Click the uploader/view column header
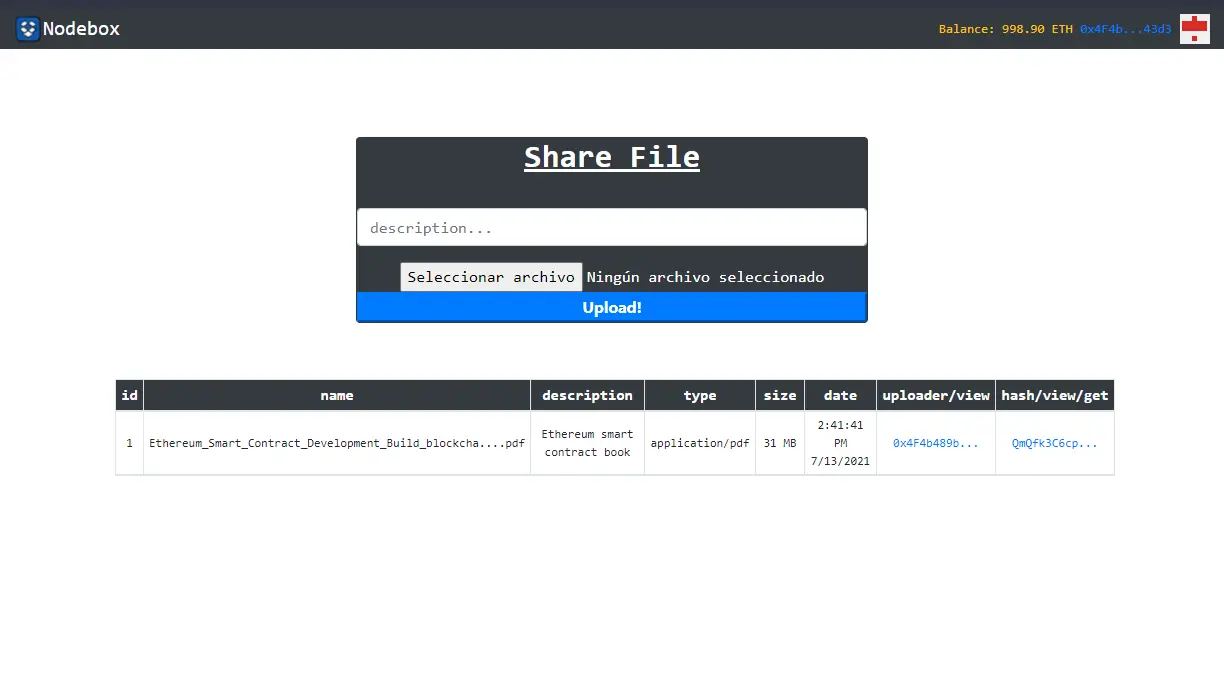1224x699 pixels. [x=935, y=395]
